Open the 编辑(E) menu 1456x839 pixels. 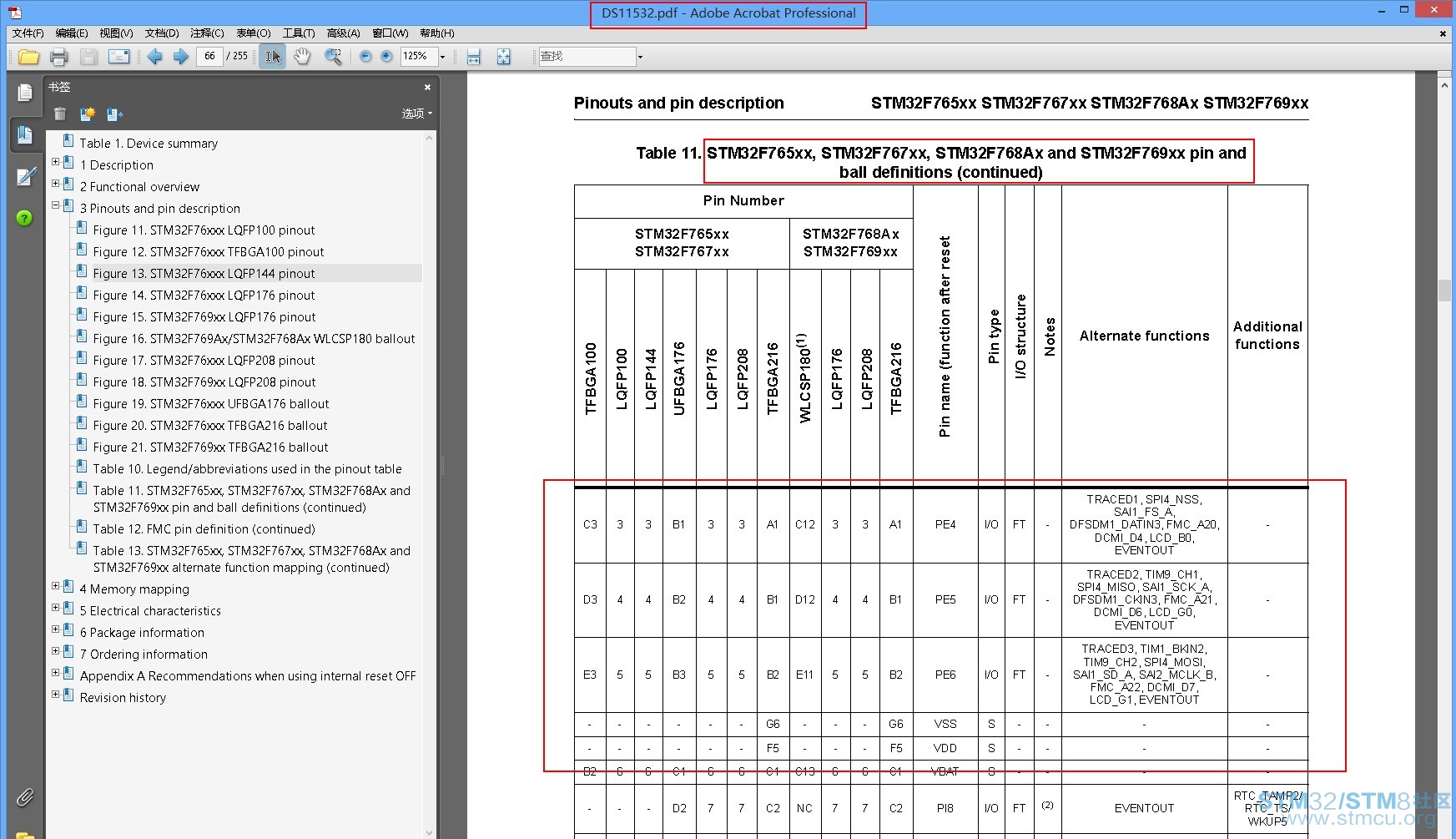pyautogui.click(x=72, y=33)
